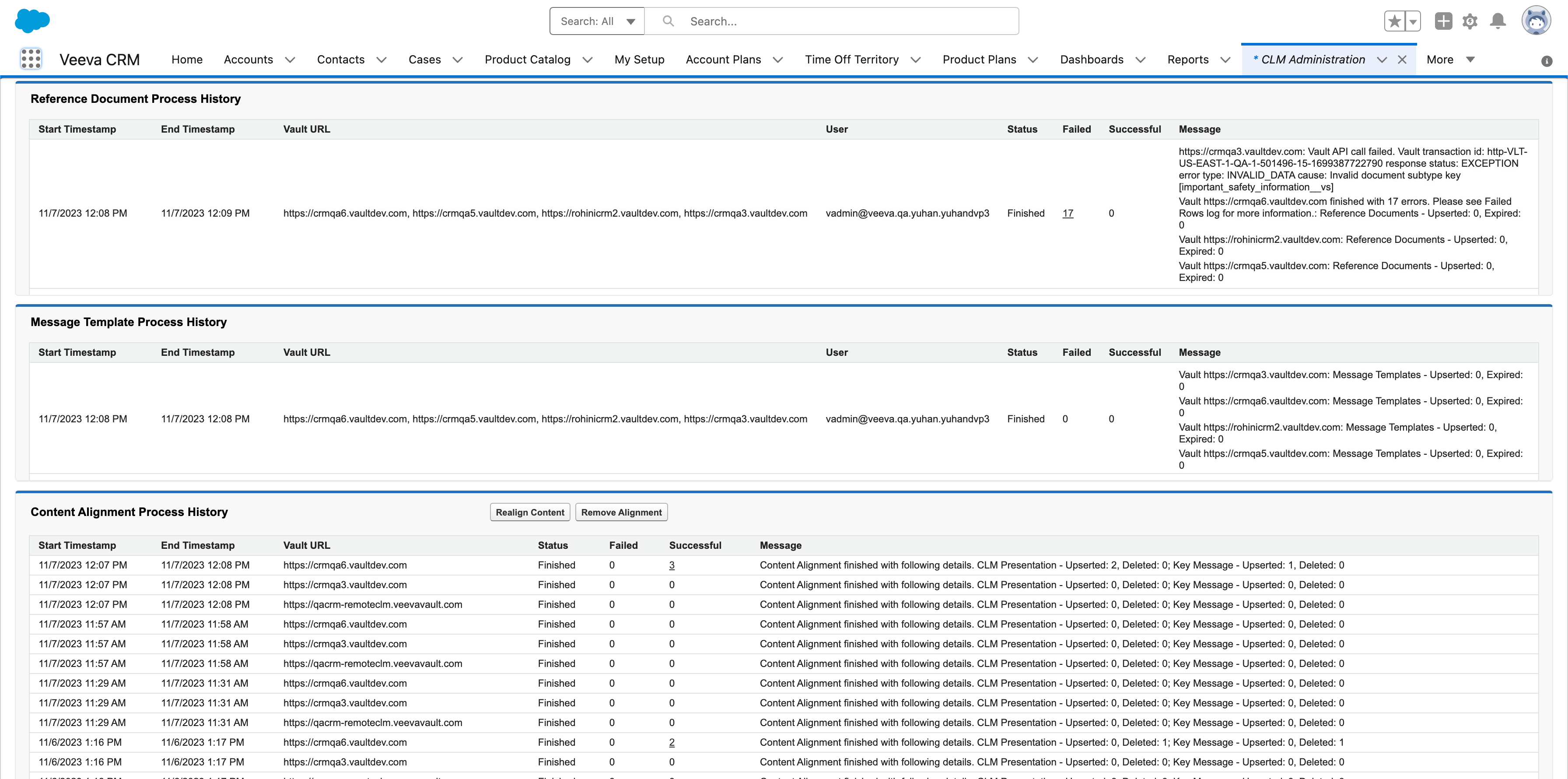Click the Global Actions plus icon
The height and width of the screenshot is (779, 1568).
tap(1443, 21)
